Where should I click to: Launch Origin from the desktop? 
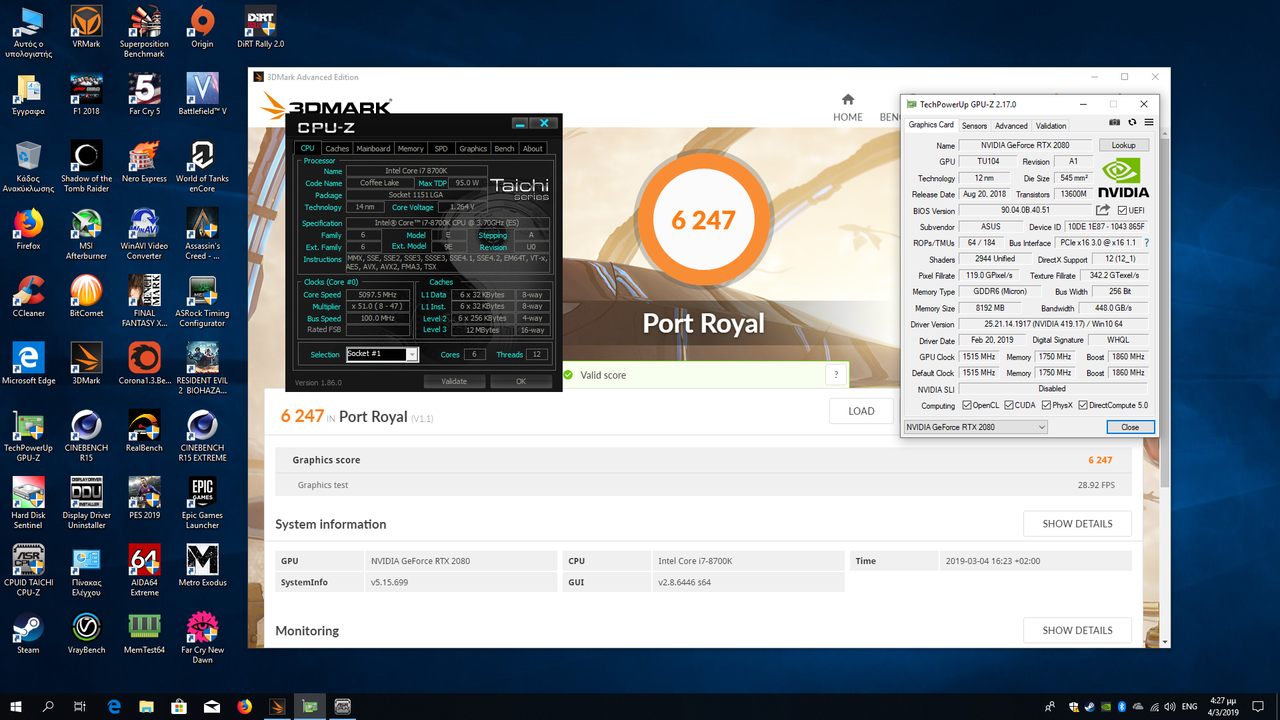coord(202,27)
